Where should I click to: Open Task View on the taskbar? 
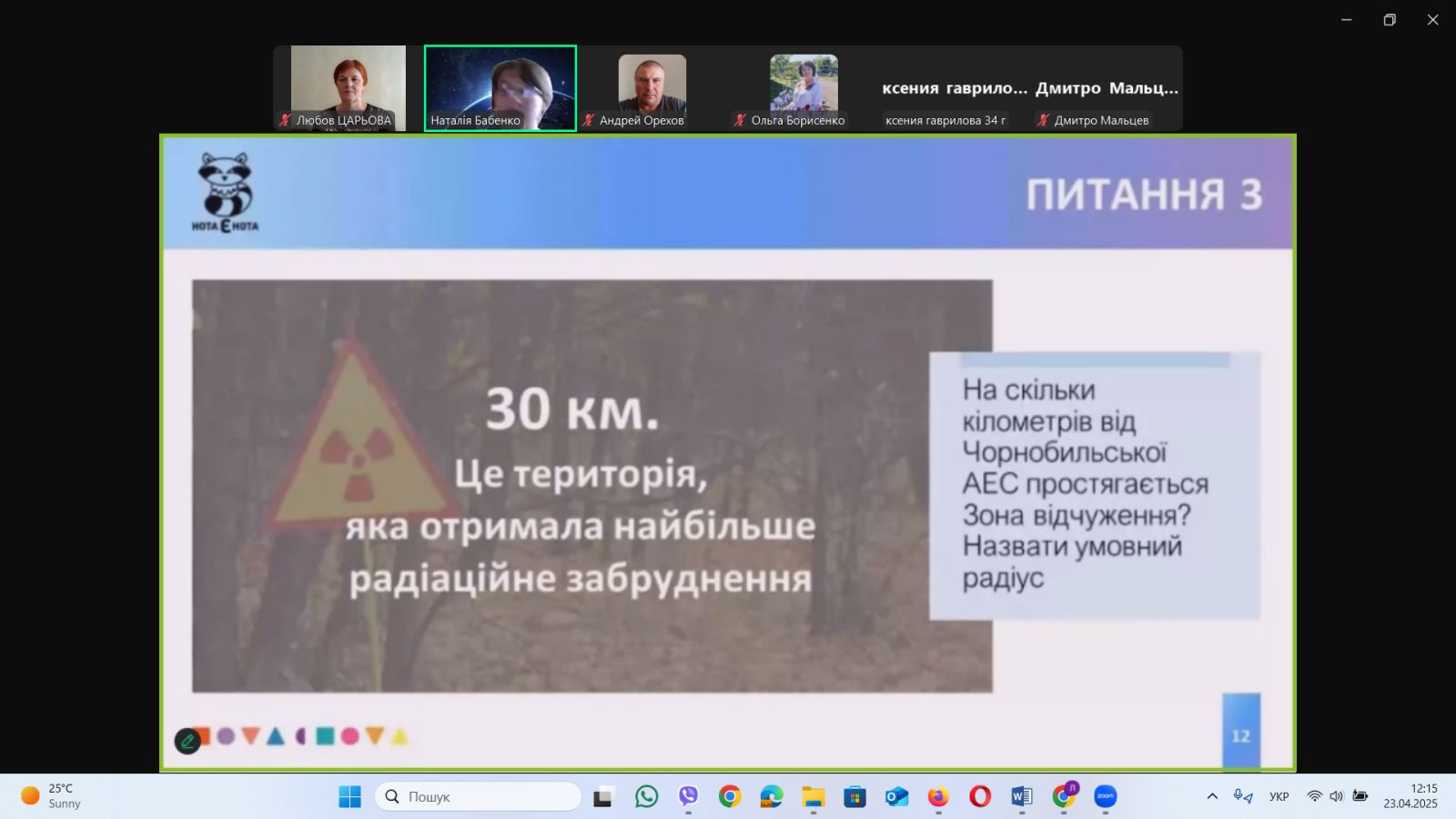[603, 797]
